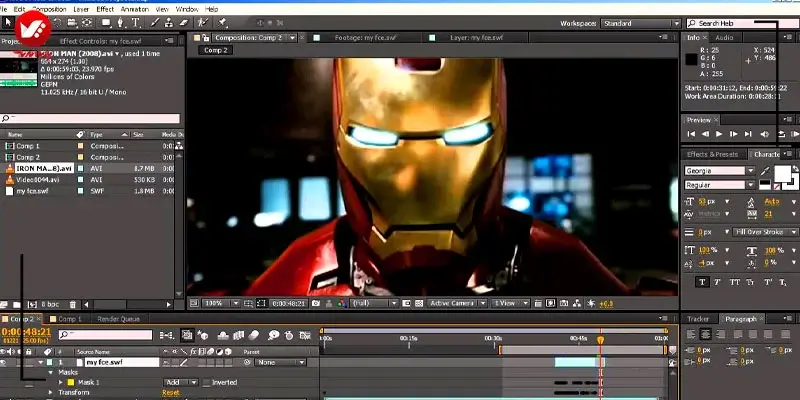
Task: Open the Fill Over Stroke dropdown
Action: click(x=765, y=232)
